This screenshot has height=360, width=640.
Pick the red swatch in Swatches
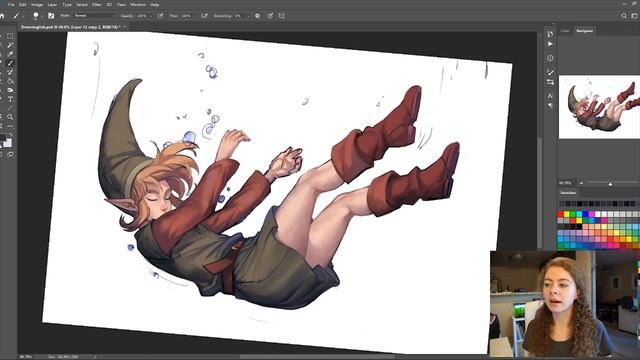[560, 214]
